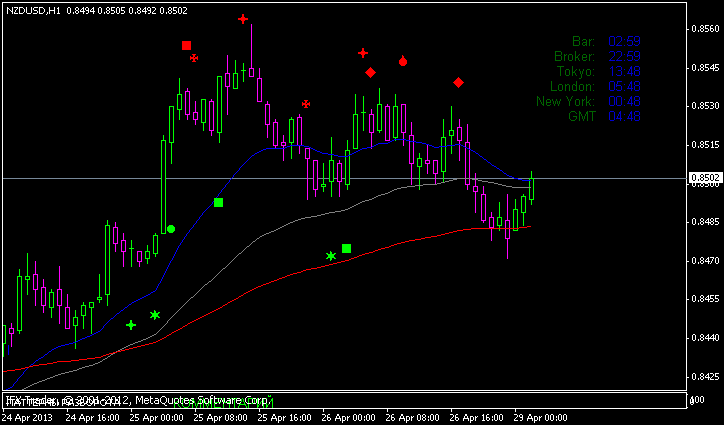This screenshot has height=425, width=724.
Task: Click the topmost red cross marker
Action: point(243,19)
